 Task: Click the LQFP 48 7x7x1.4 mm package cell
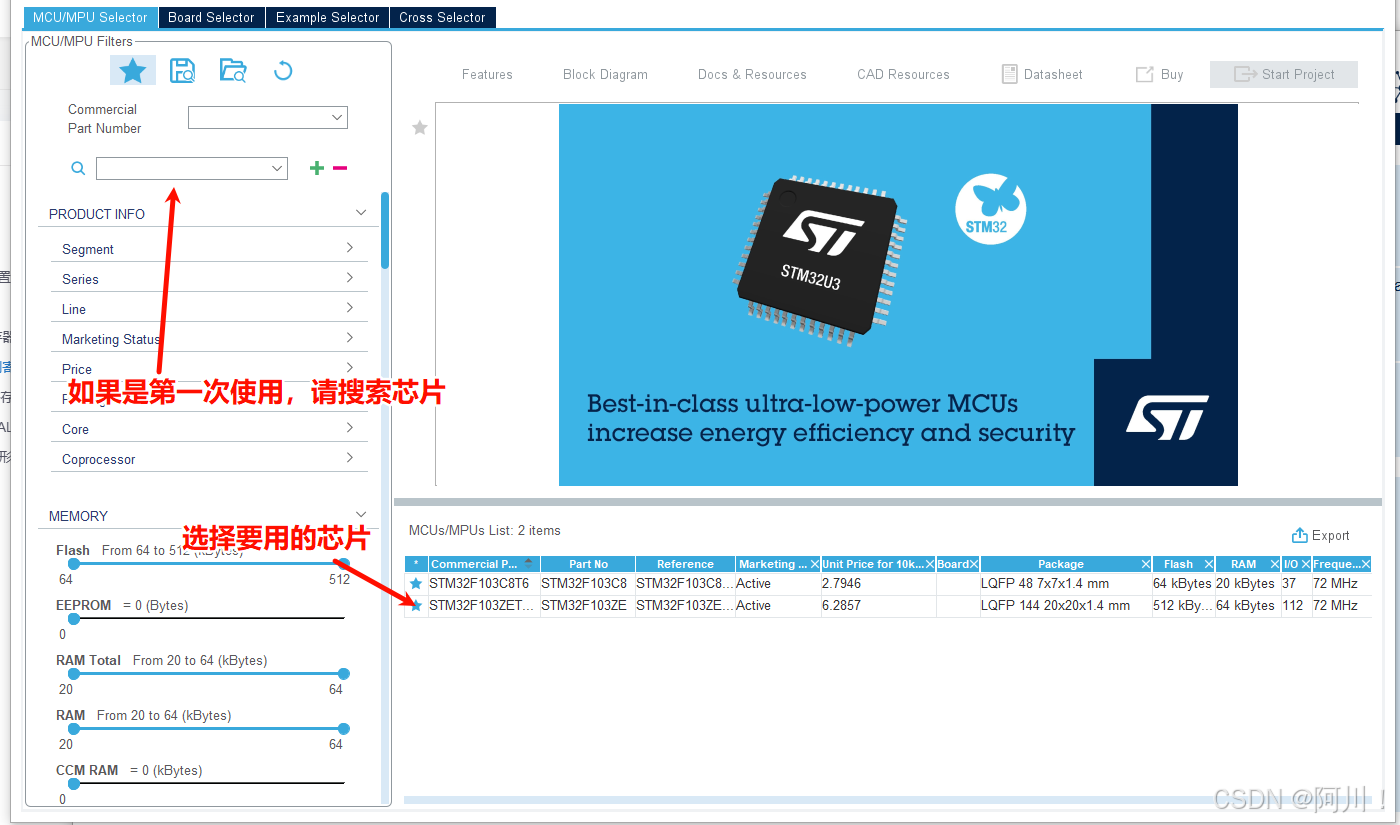[x=1065, y=583]
